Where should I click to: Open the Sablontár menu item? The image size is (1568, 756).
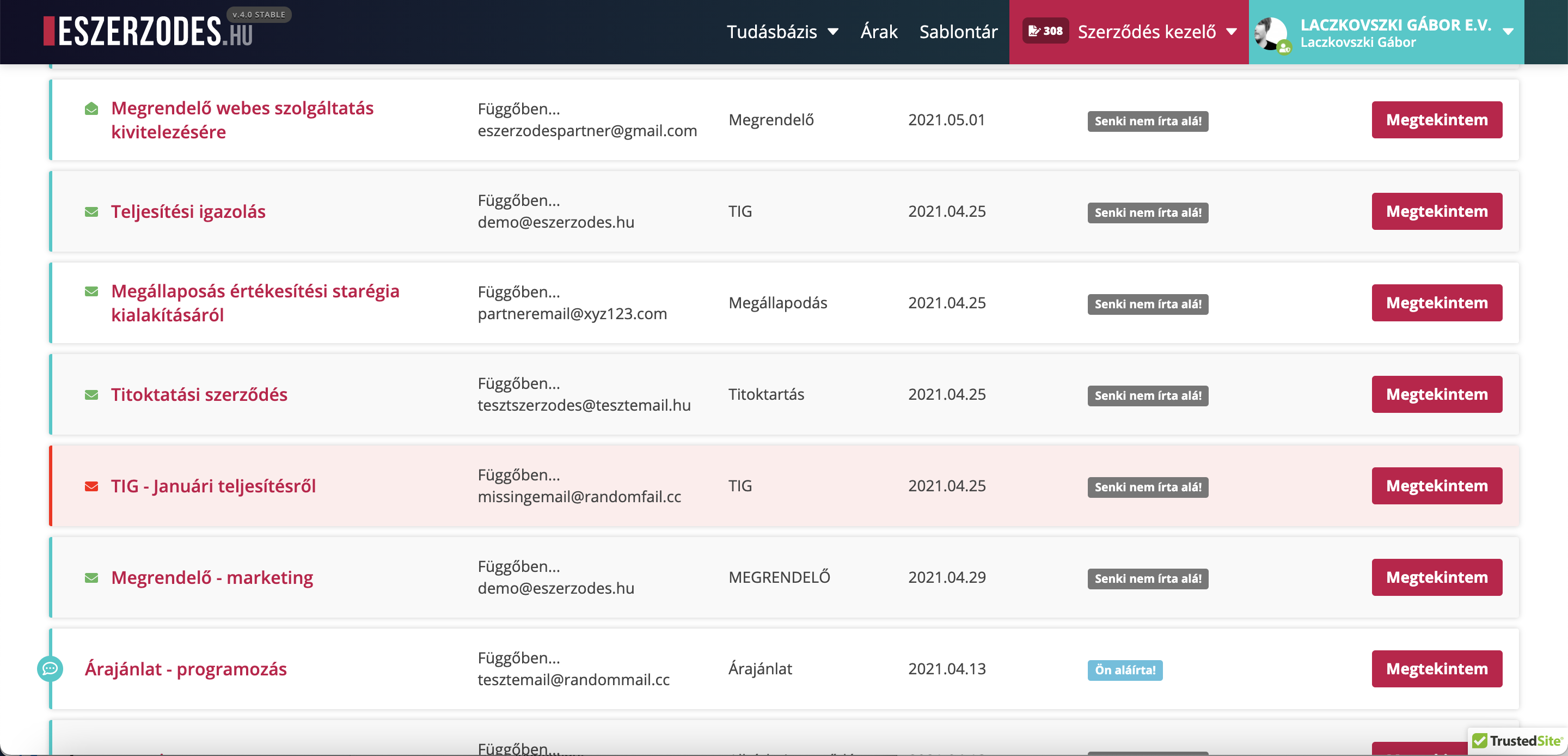pos(958,32)
